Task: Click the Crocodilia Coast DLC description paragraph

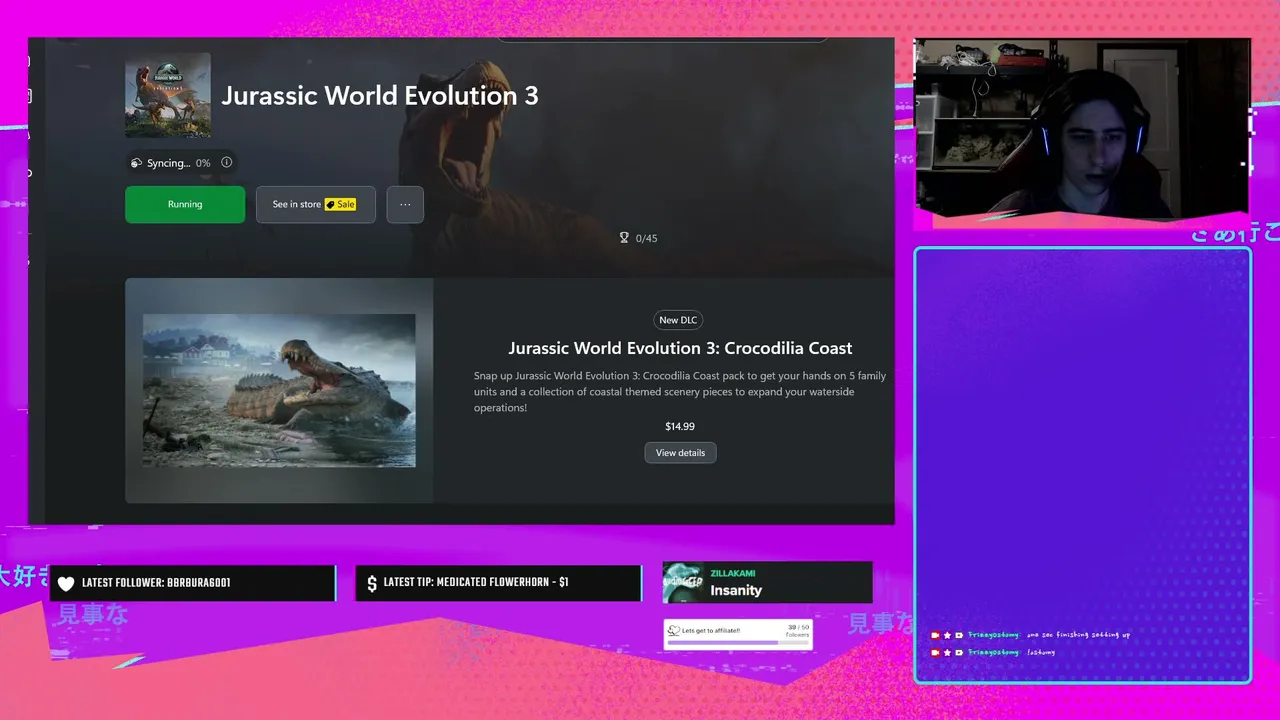Action: [680, 392]
